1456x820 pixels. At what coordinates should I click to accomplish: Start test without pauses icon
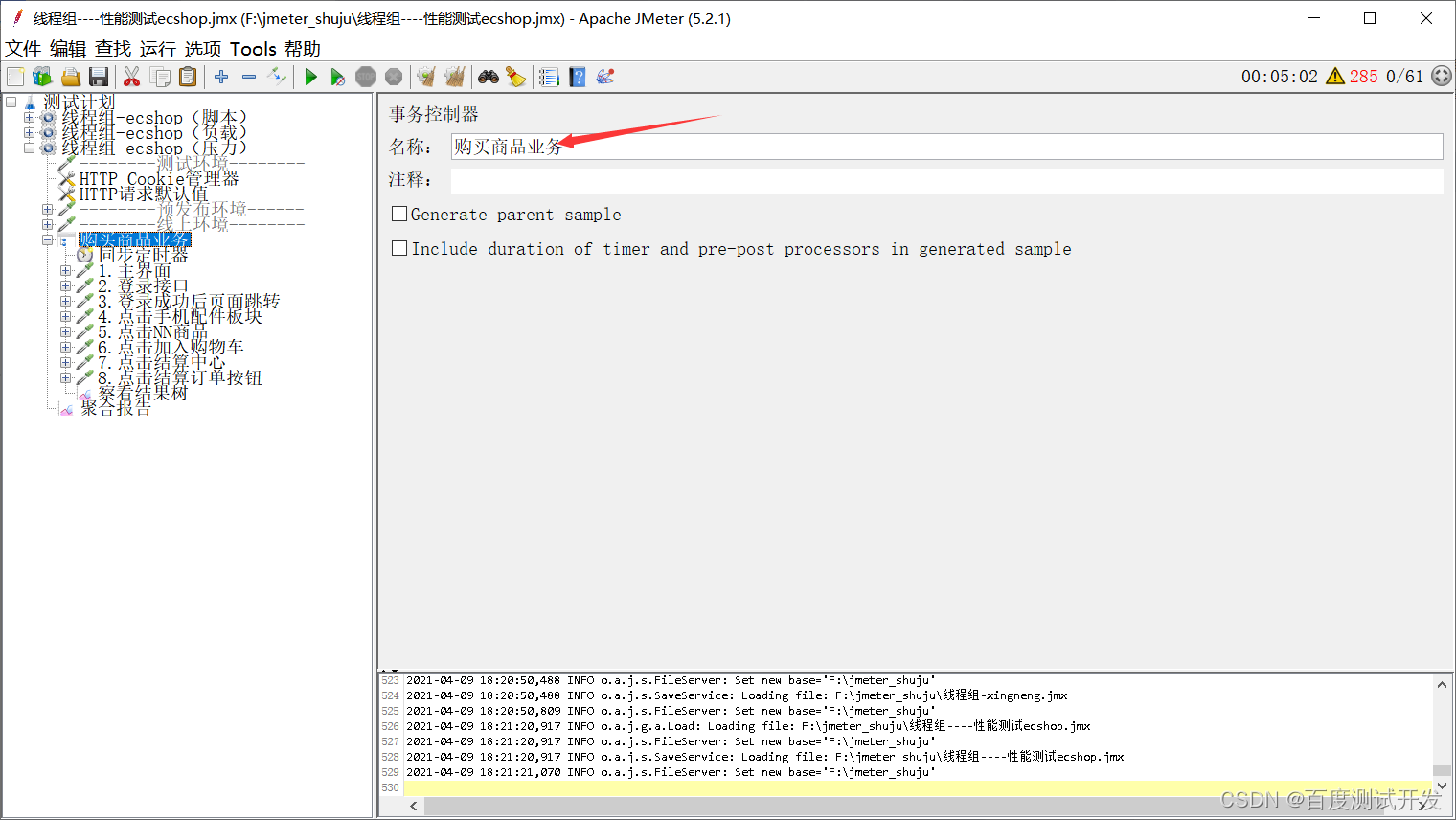point(337,77)
